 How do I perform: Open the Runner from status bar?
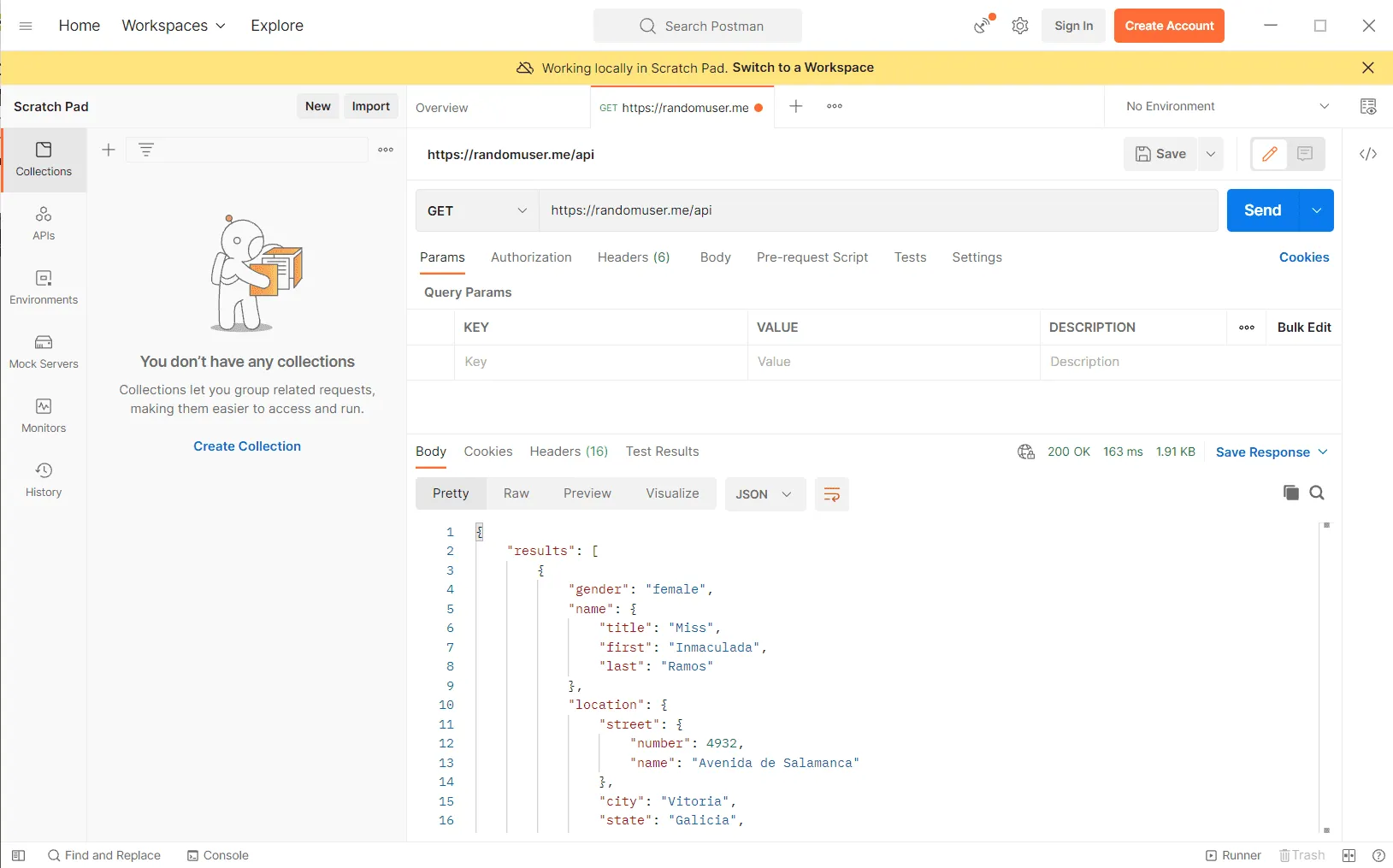click(1233, 855)
